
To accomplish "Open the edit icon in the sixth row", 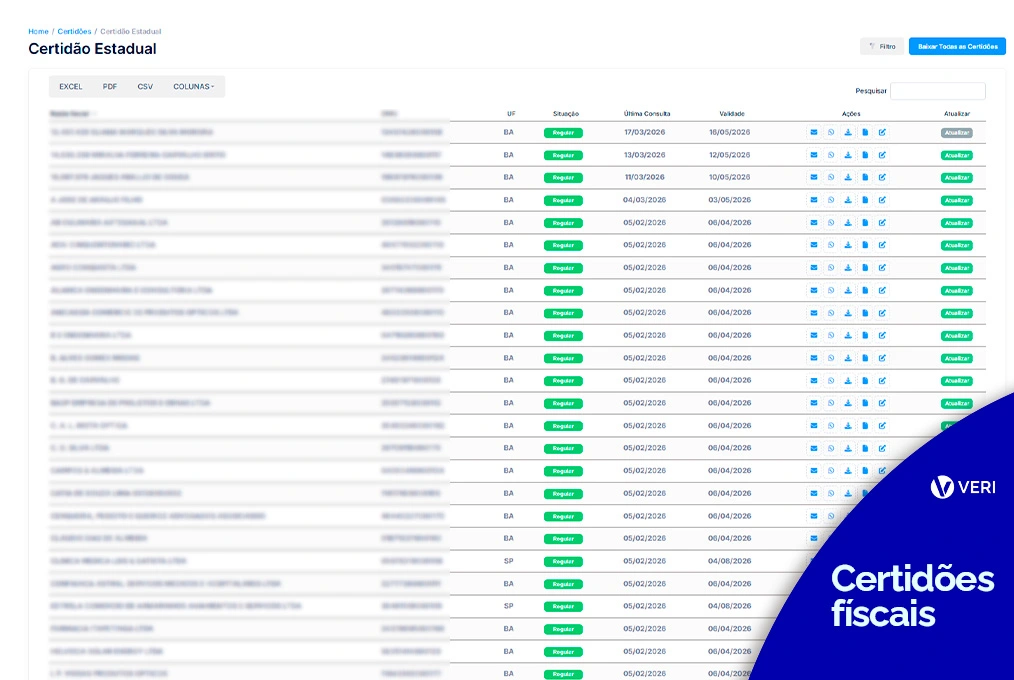I will (881, 245).
